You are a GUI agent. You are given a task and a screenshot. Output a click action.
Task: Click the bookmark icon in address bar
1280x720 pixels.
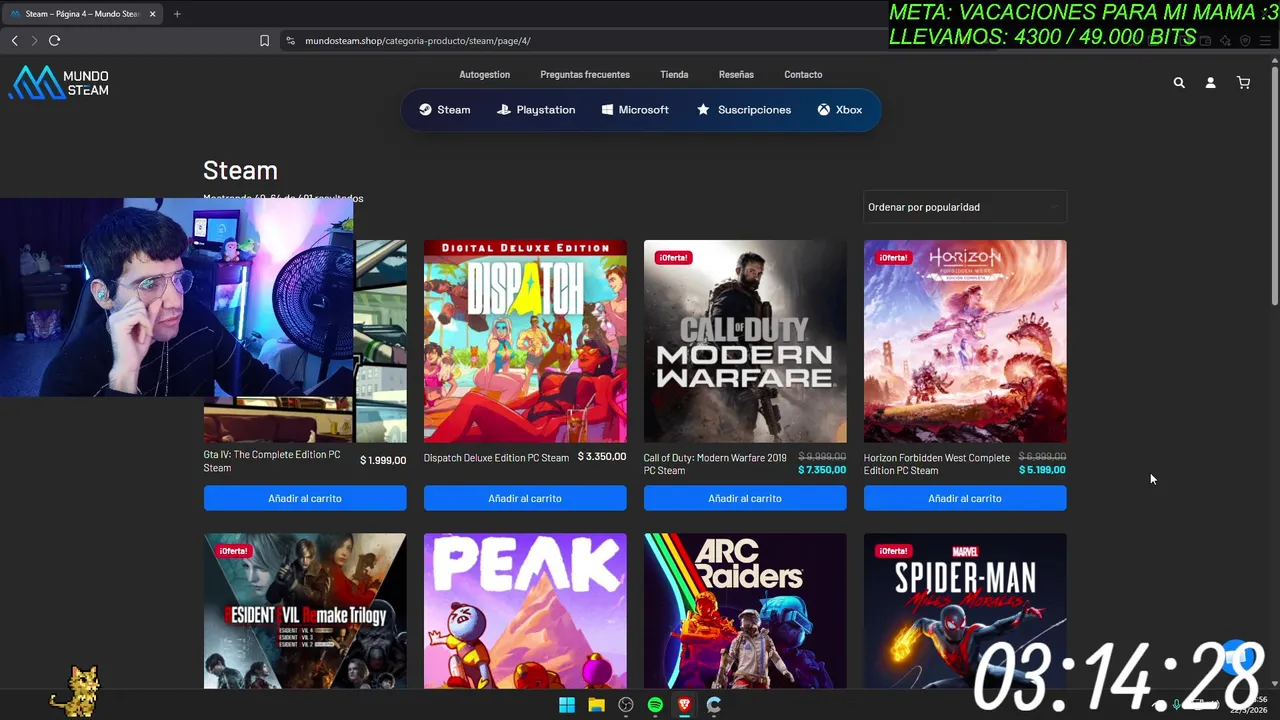(x=264, y=41)
